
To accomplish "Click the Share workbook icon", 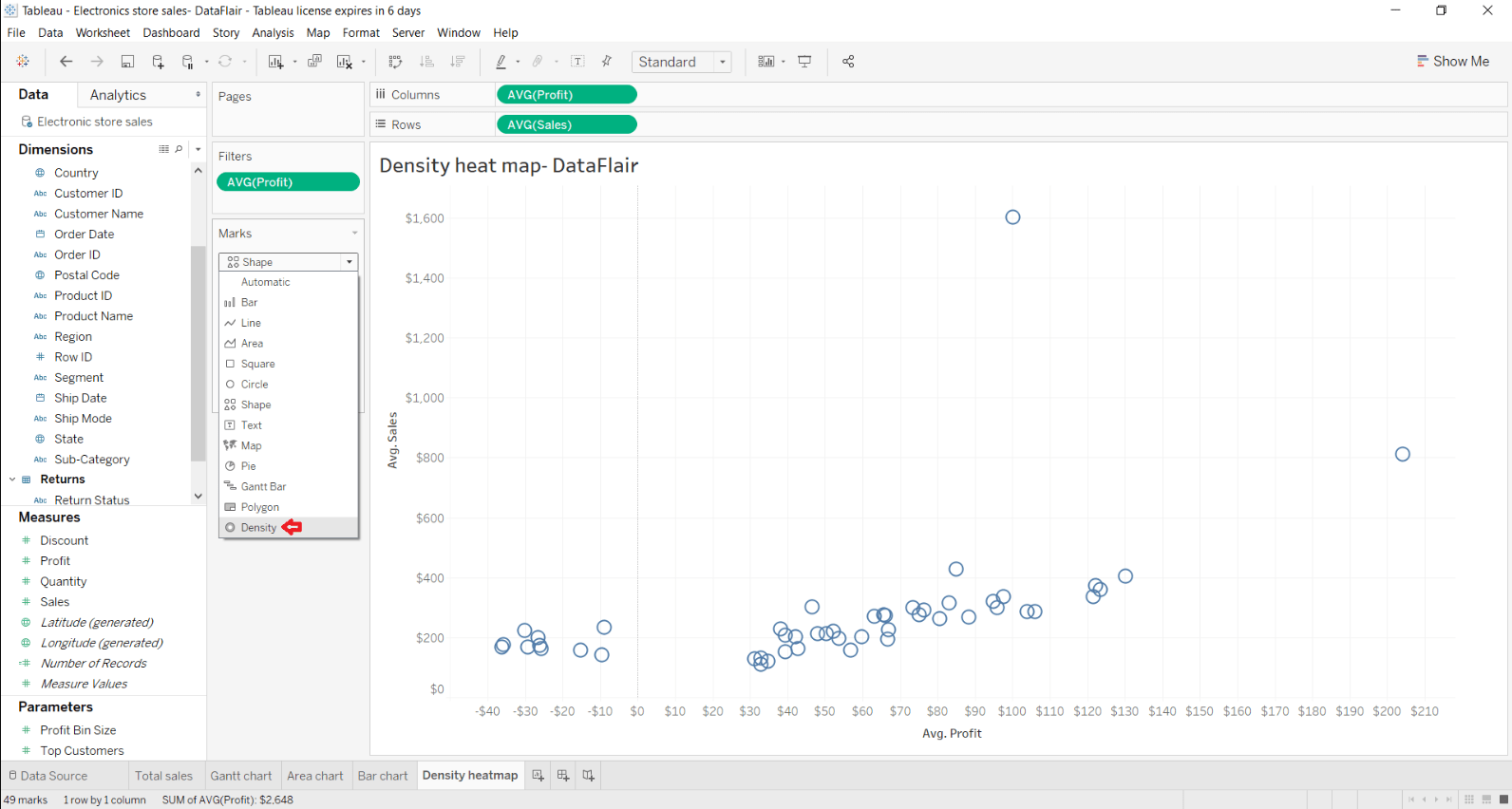I will click(x=848, y=62).
